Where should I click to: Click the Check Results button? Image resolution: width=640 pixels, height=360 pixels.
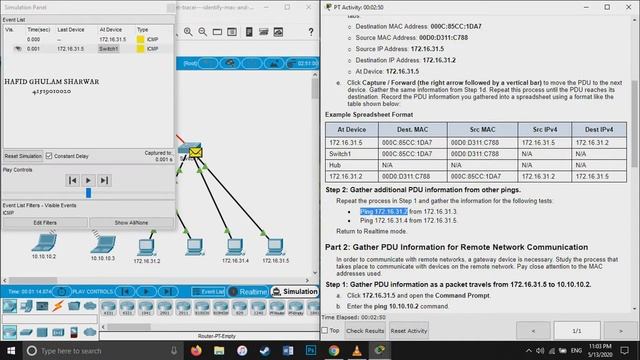click(365, 331)
